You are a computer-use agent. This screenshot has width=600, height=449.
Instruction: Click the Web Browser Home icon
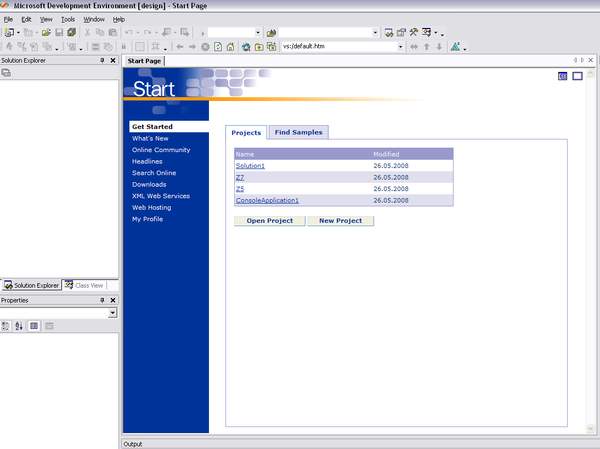tap(231, 46)
